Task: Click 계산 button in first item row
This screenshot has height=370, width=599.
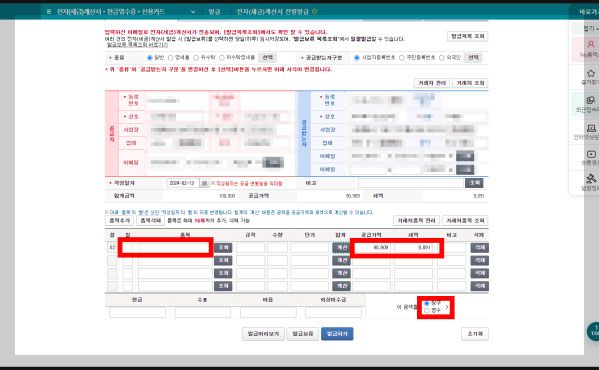Action: click(342, 248)
